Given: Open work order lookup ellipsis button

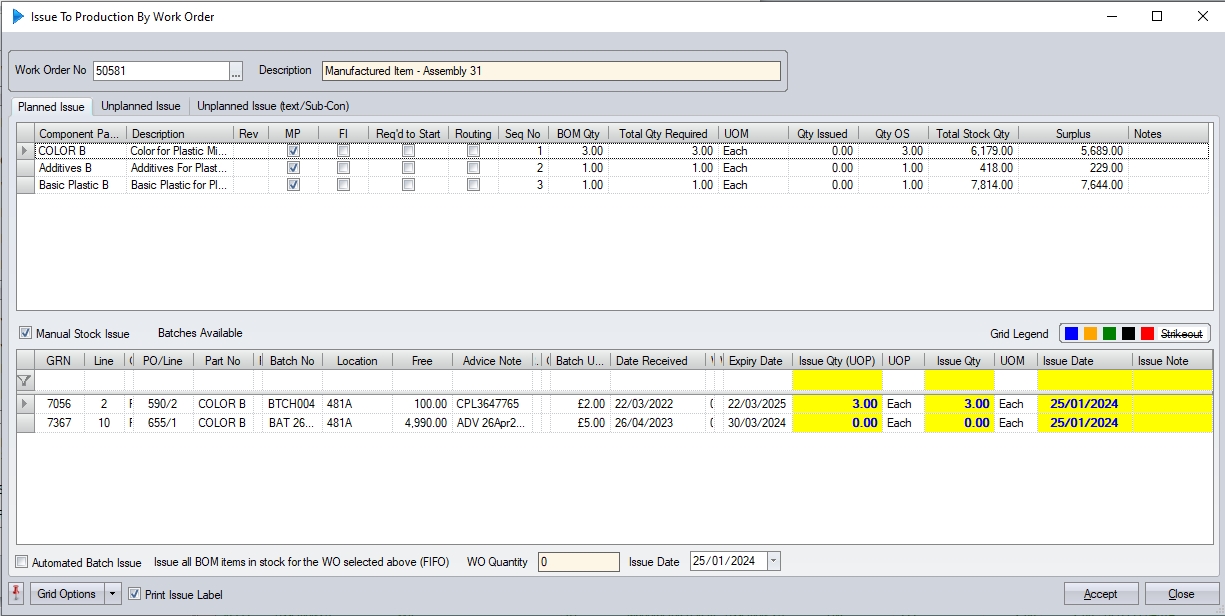Looking at the screenshot, I should click(236, 71).
